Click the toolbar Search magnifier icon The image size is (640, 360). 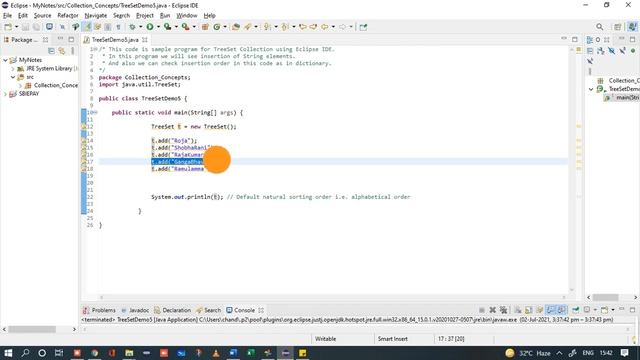pos(600,27)
